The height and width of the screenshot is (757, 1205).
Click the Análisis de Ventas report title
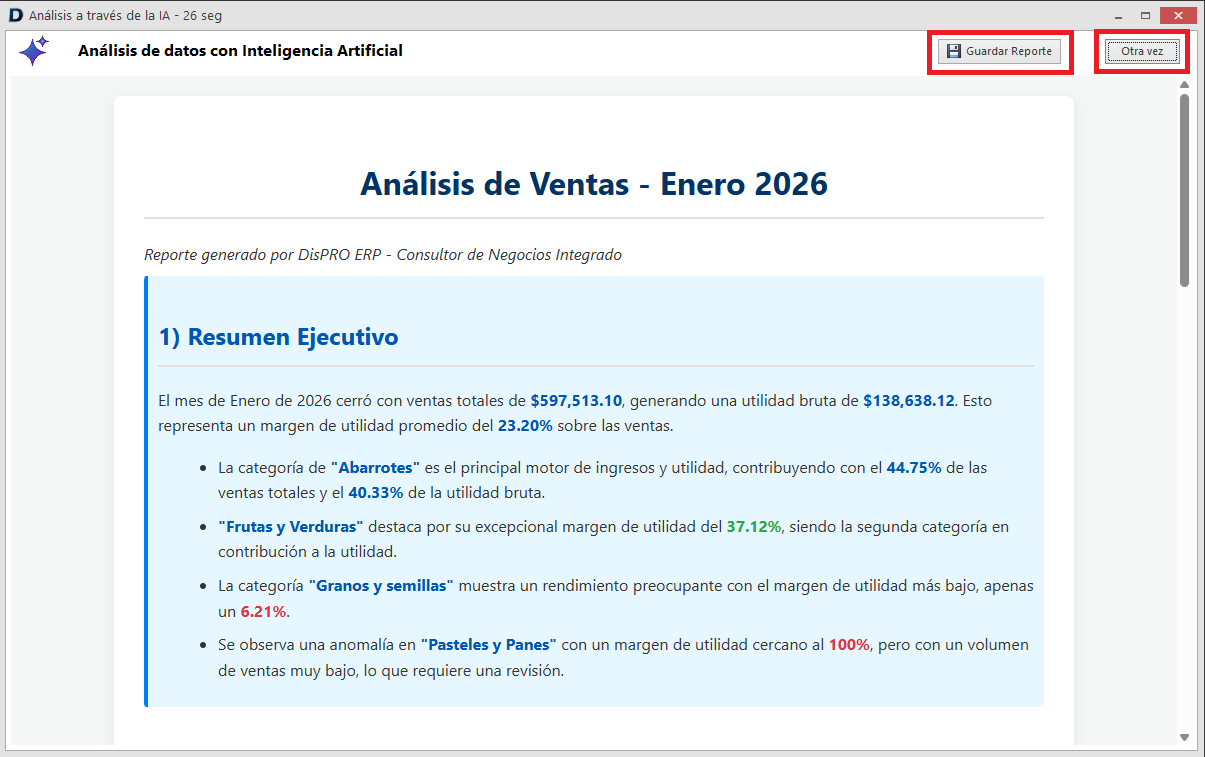point(595,184)
